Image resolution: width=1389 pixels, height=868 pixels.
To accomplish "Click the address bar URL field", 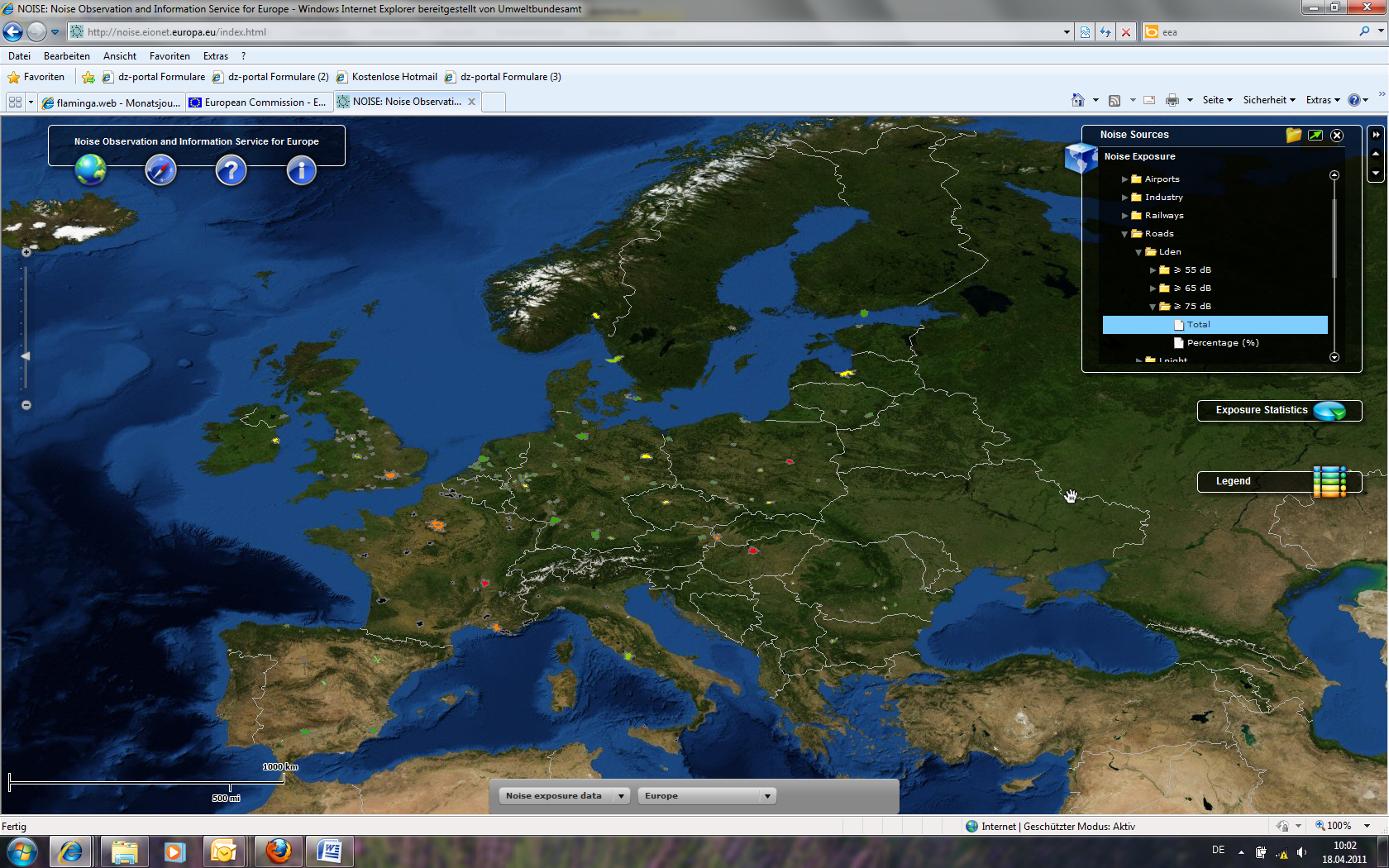I will (570, 32).
